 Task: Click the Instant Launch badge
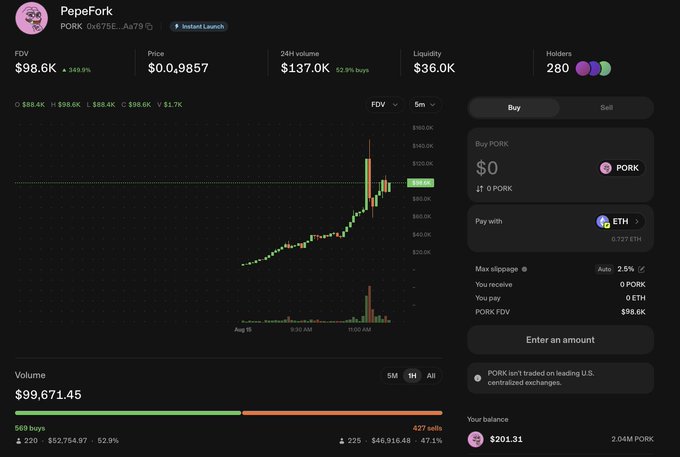coord(199,26)
